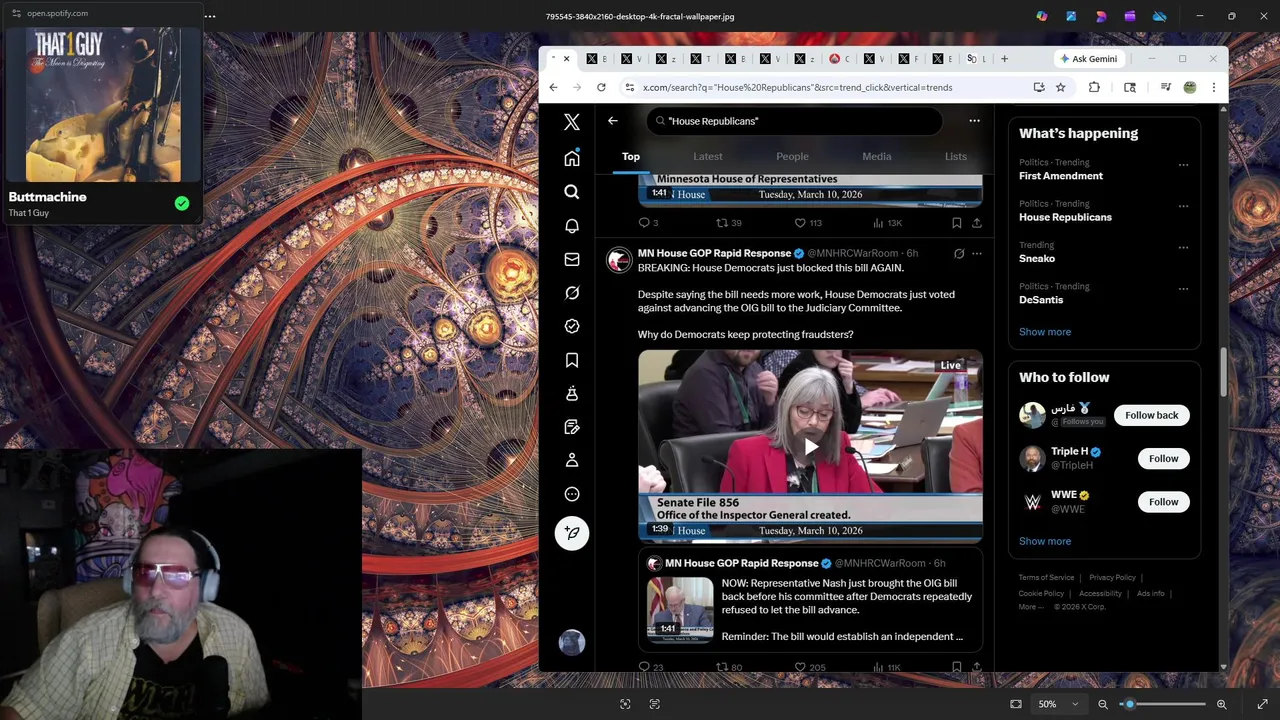Open options for DeSantis trend

tap(1183, 289)
